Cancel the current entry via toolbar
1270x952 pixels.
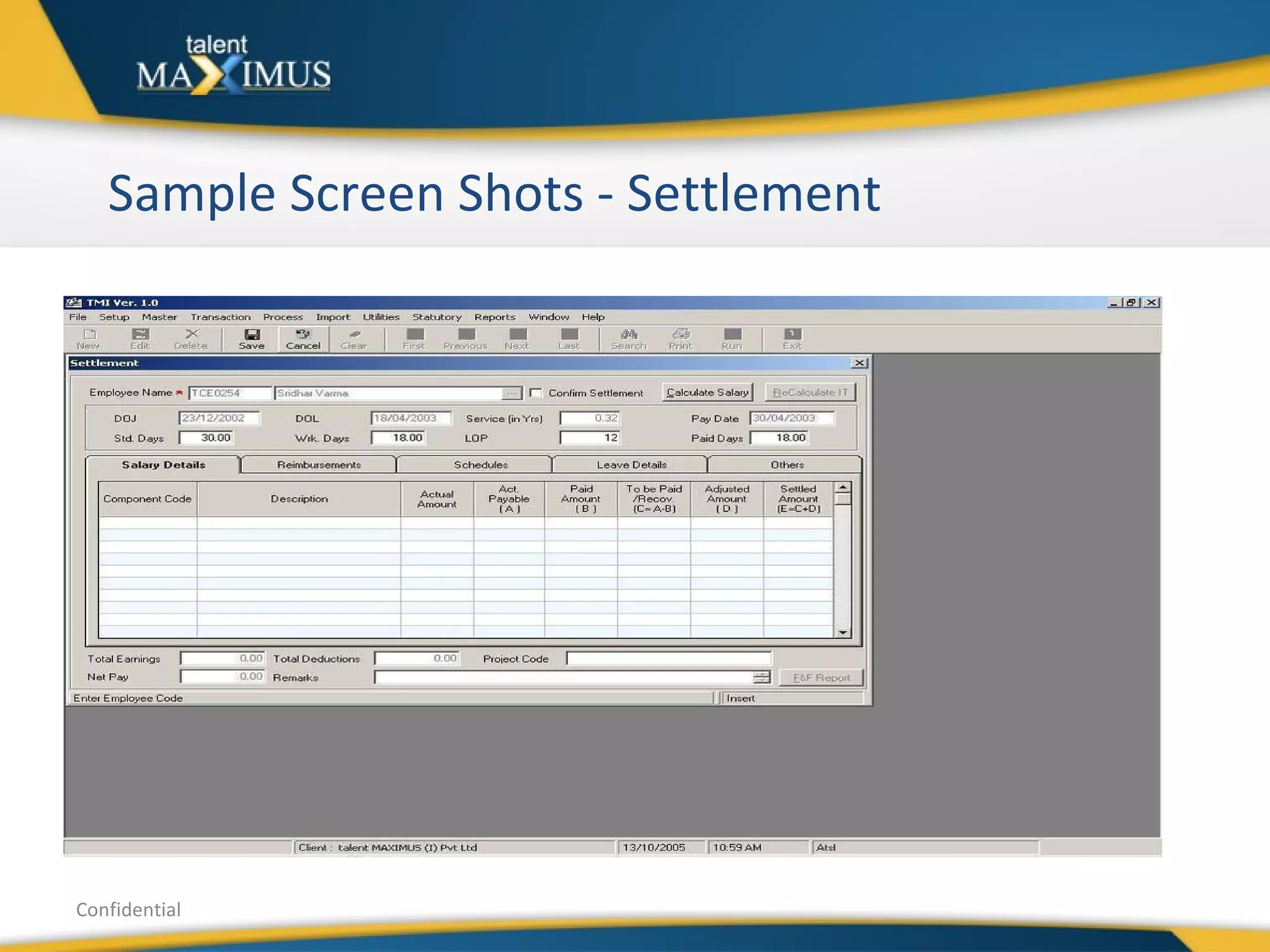(303, 339)
